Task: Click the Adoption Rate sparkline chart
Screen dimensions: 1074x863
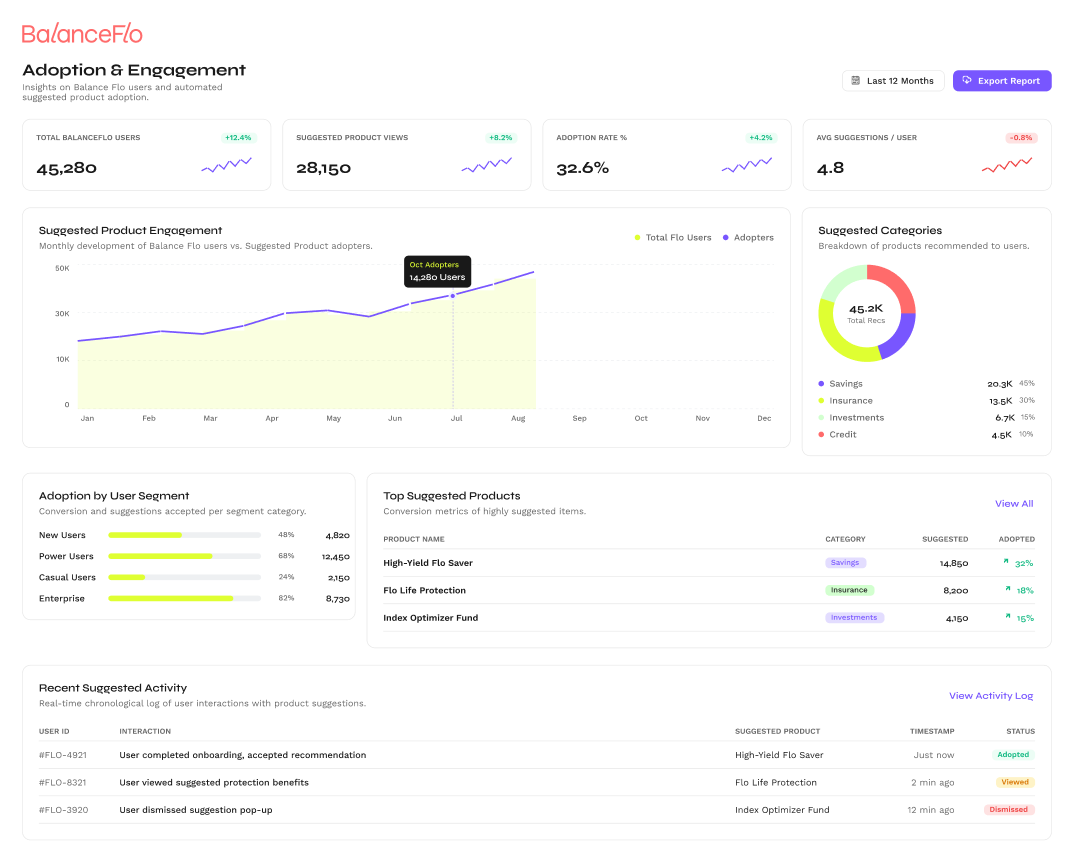Action: click(x=747, y=164)
